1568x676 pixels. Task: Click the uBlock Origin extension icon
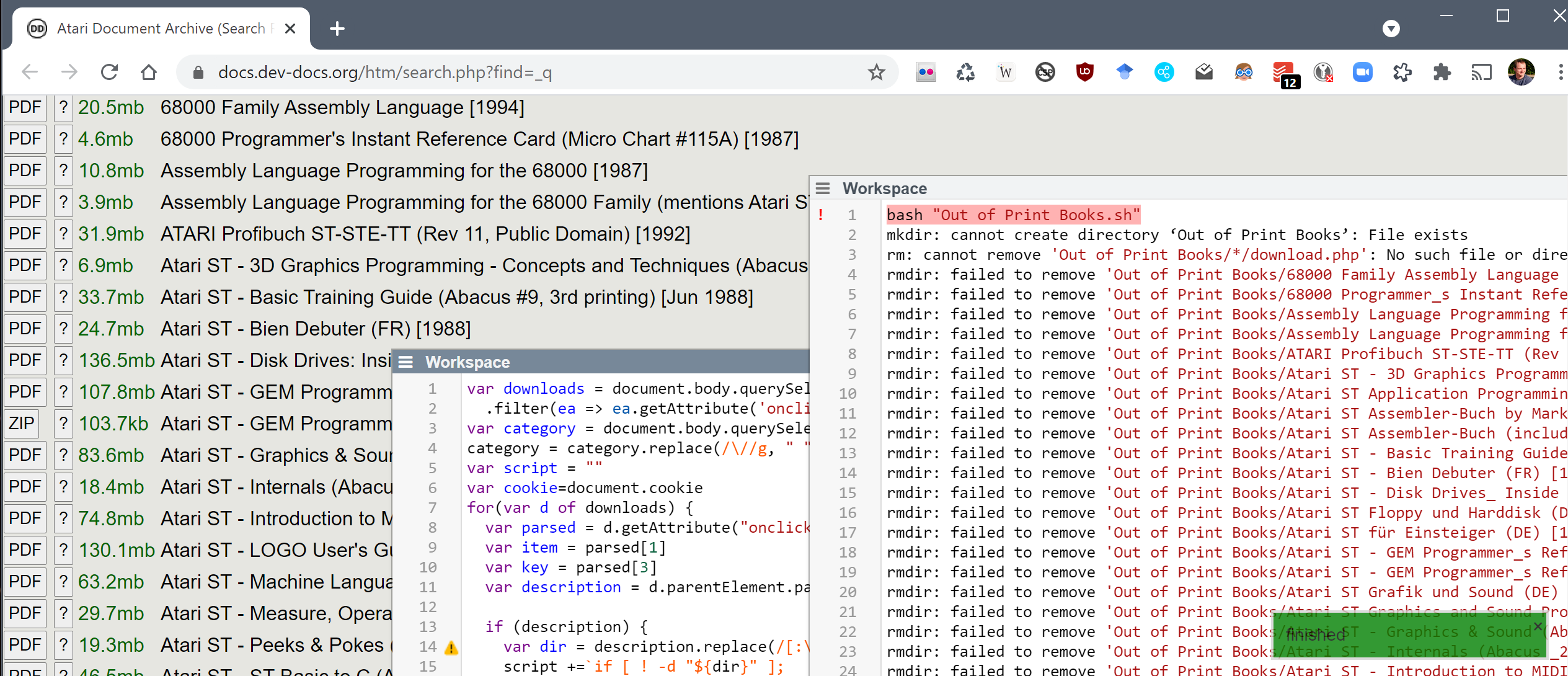pos(1084,73)
